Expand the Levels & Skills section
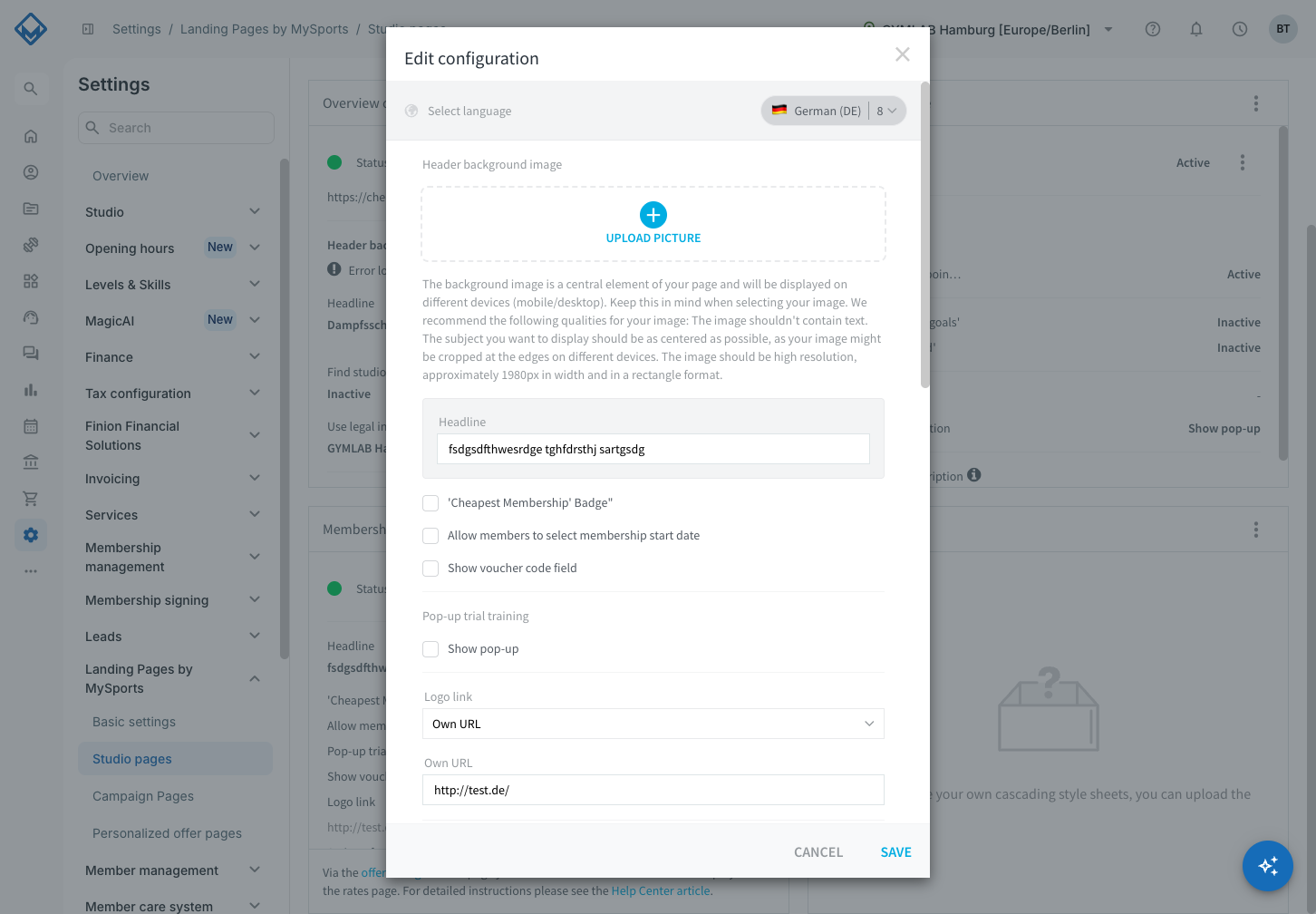 (x=255, y=284)
